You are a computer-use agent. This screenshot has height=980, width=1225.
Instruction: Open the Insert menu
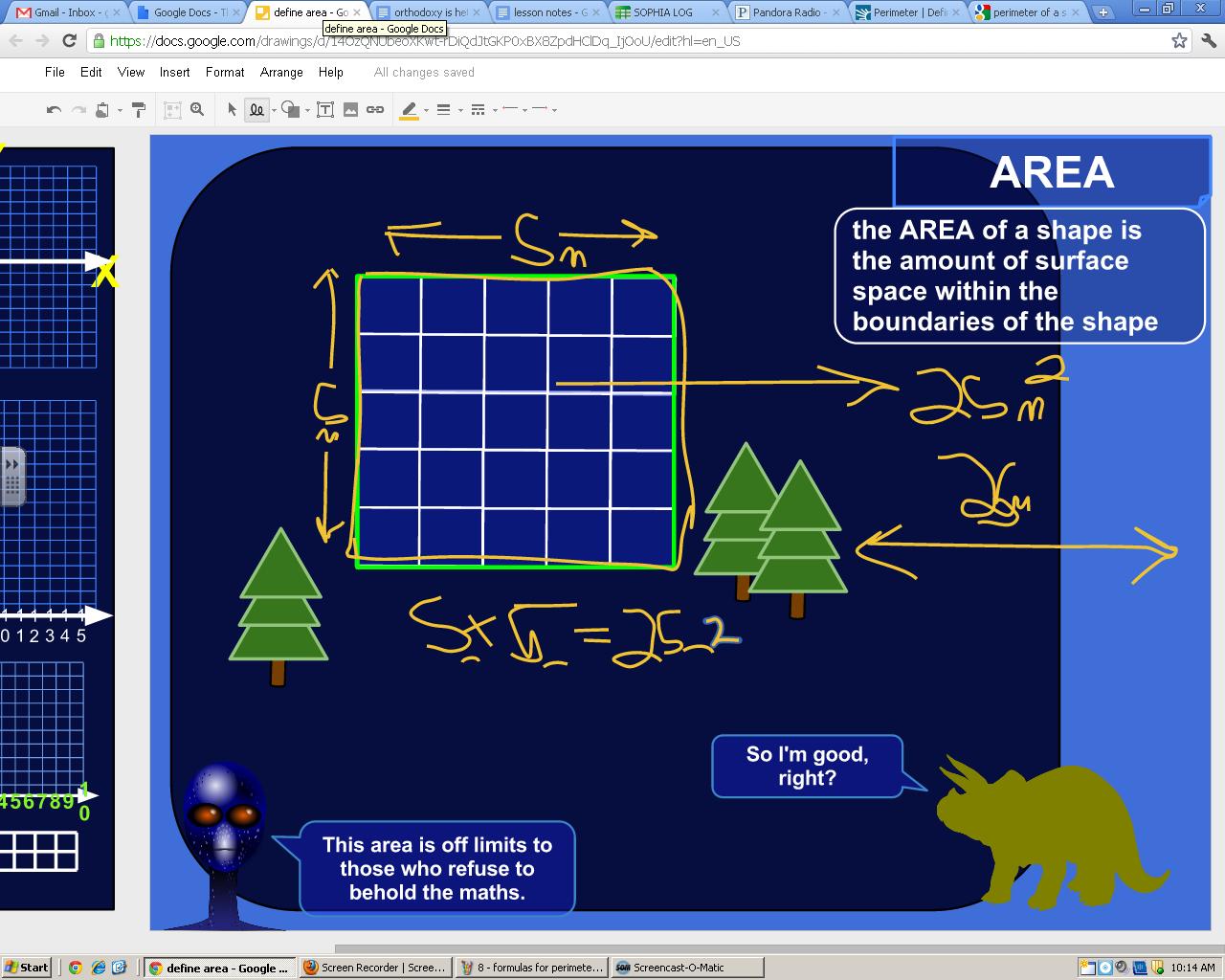click(x=174, y=73)
